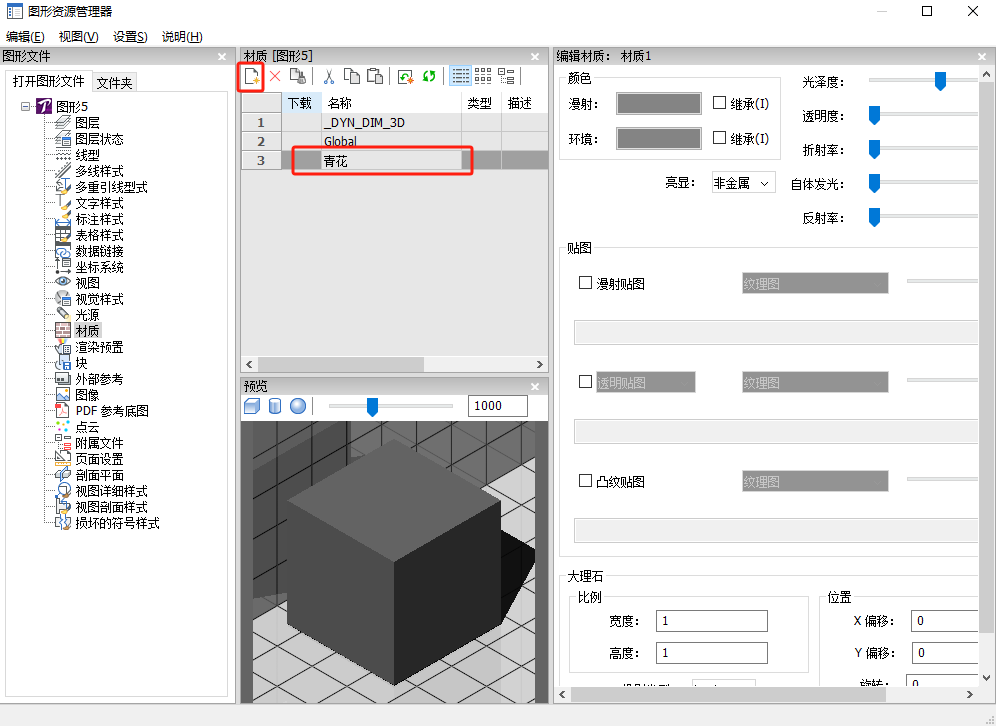
Task: Click the new material icon
Action: point(252,77)
